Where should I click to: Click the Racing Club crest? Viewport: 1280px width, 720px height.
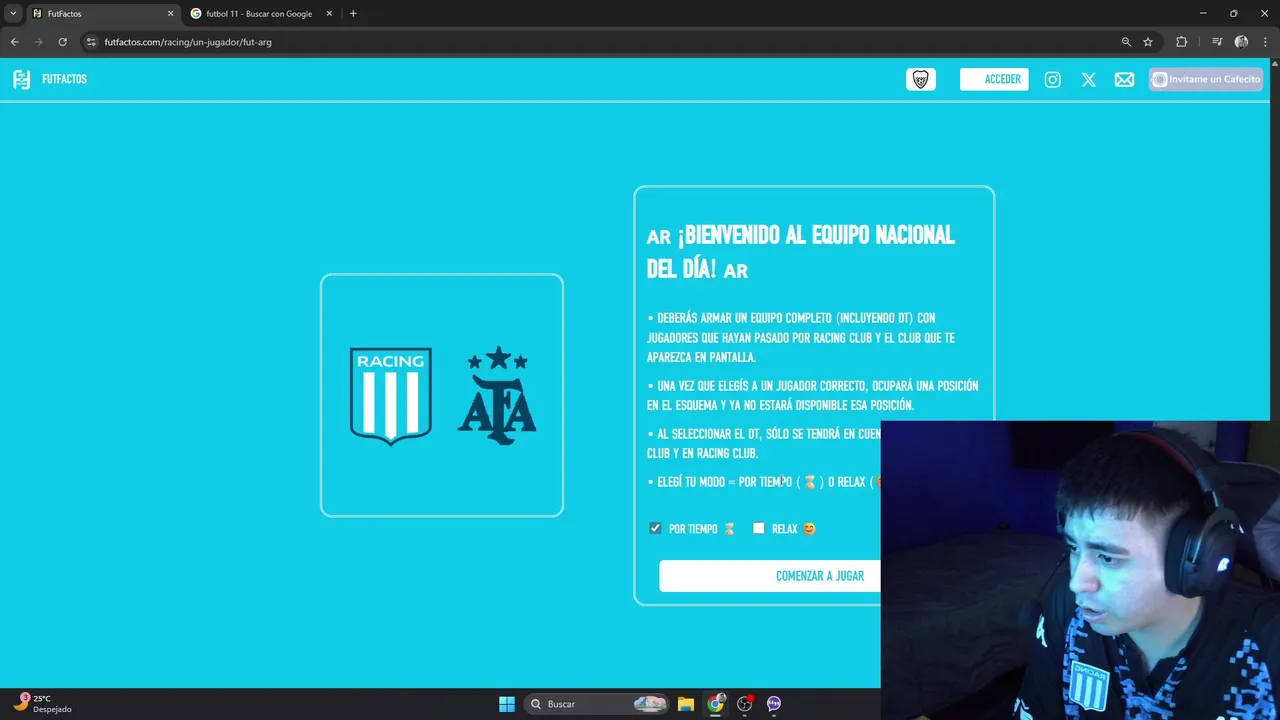point(391,396)
